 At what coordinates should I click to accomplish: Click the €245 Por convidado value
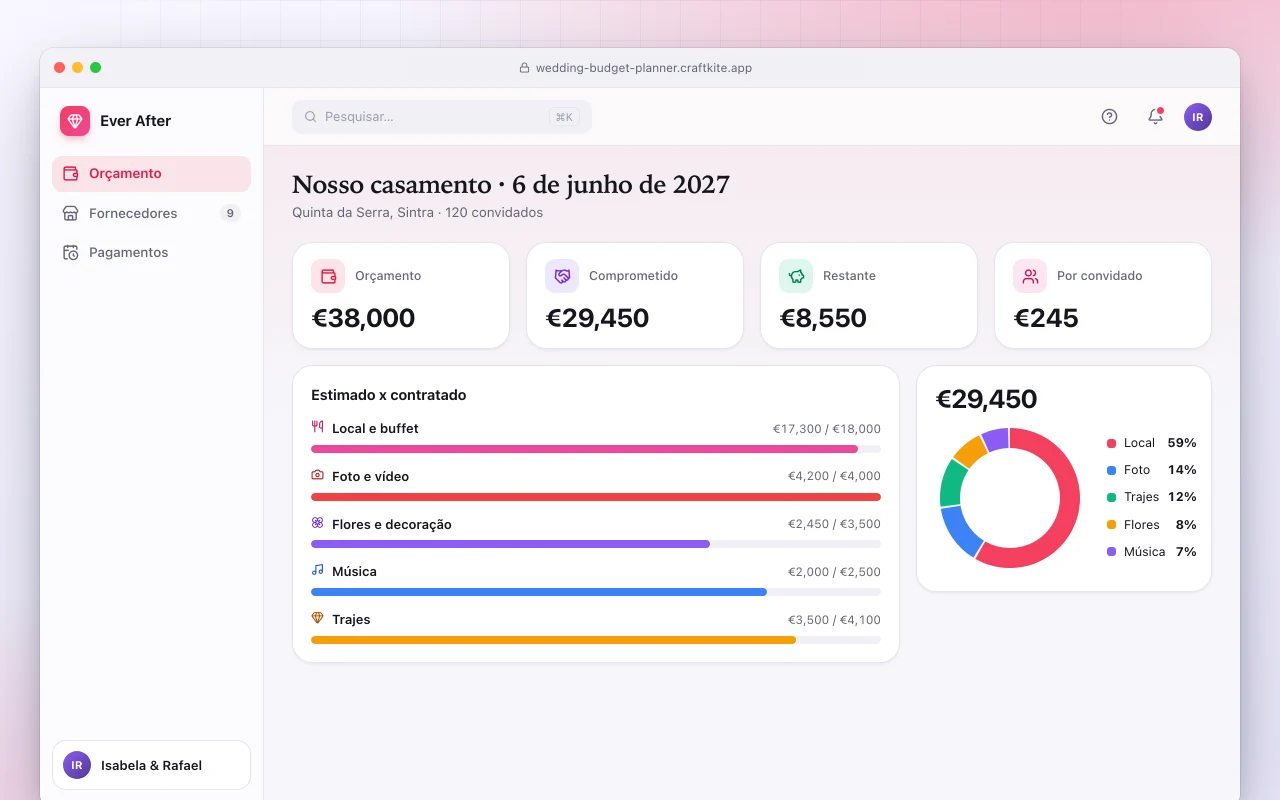(x=1046, y=318)
